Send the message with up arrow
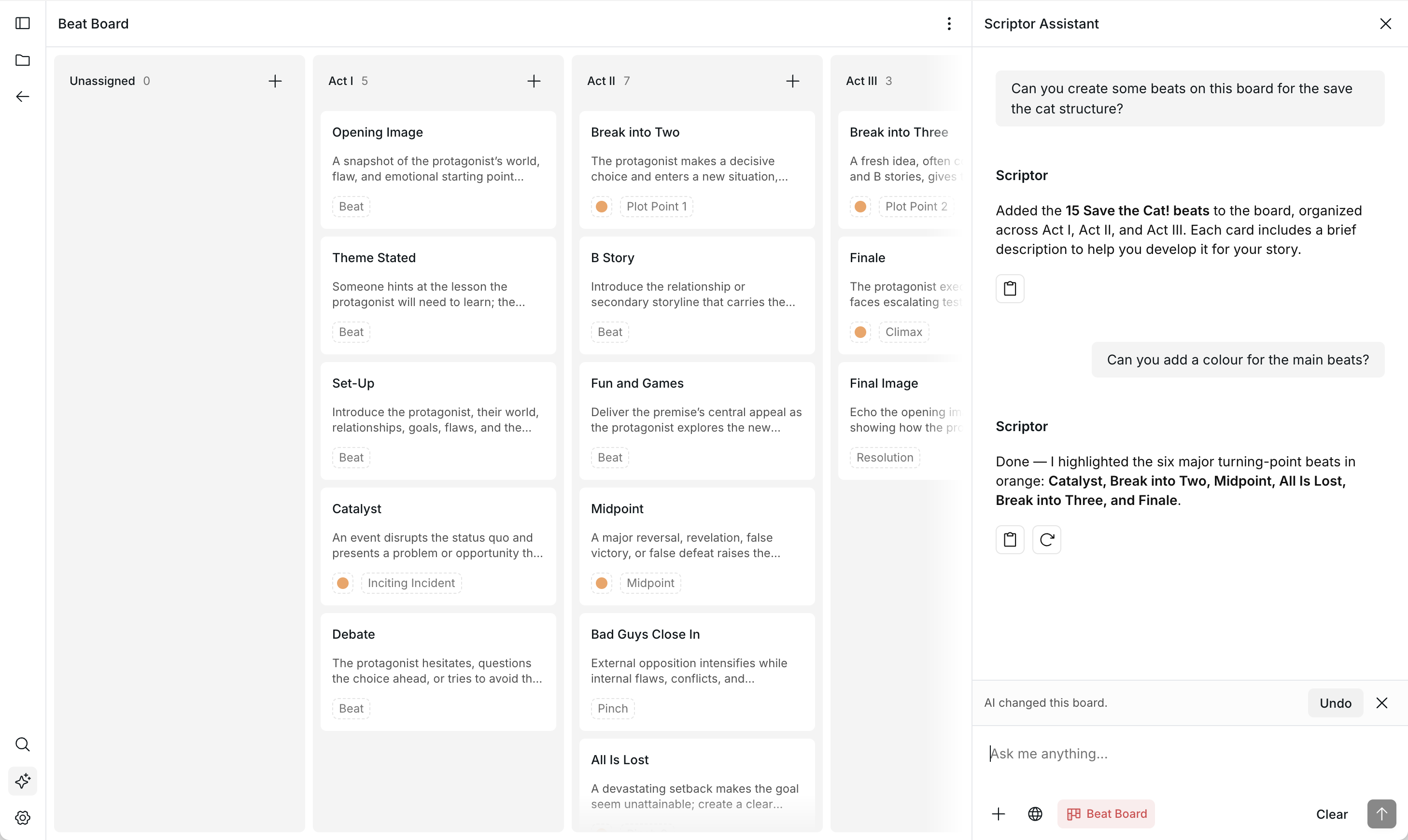 pos(1382,814)
